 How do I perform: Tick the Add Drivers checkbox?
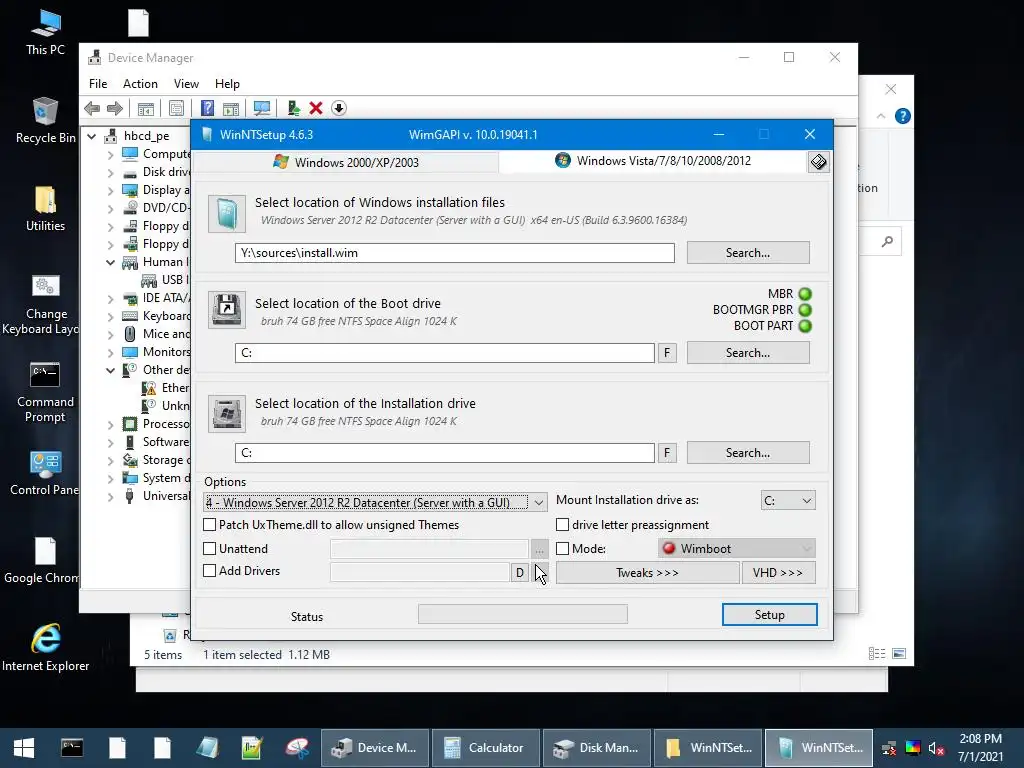coord(210,571)
